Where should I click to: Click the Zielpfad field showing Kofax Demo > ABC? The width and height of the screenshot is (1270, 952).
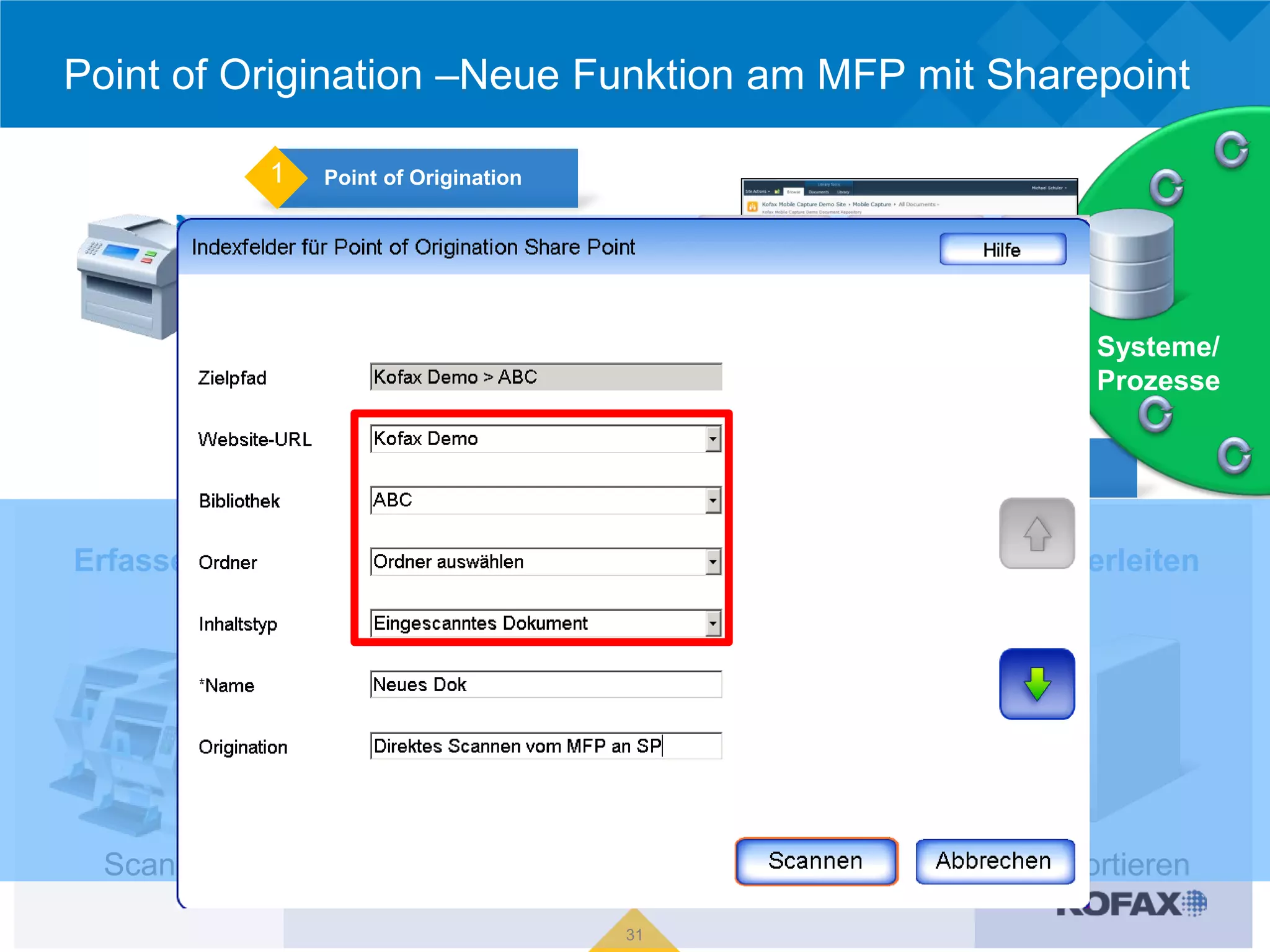546,377
